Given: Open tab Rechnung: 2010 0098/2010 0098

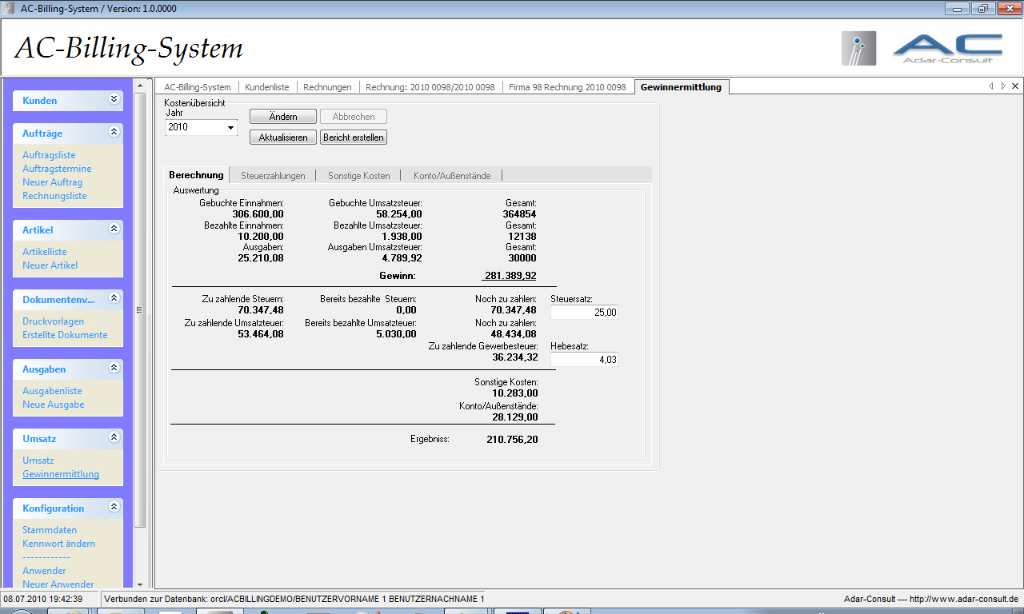Looking at the screenshot, I should [430, 87].
